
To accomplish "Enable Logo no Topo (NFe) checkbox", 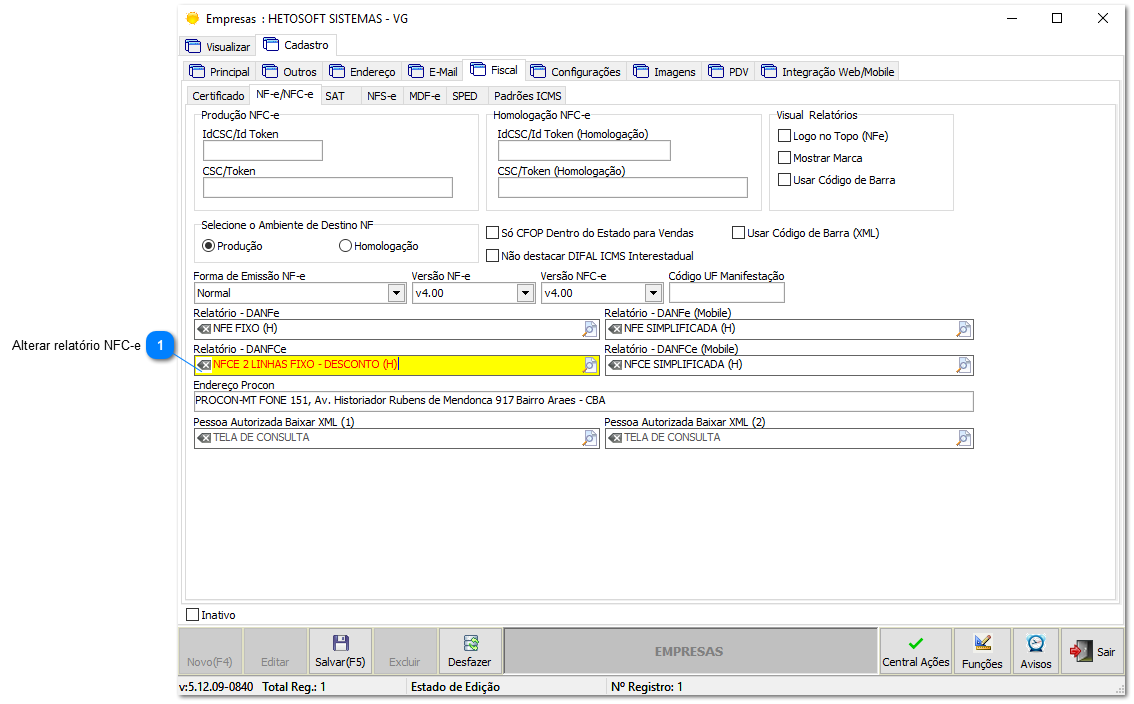I will coord(785,136).
